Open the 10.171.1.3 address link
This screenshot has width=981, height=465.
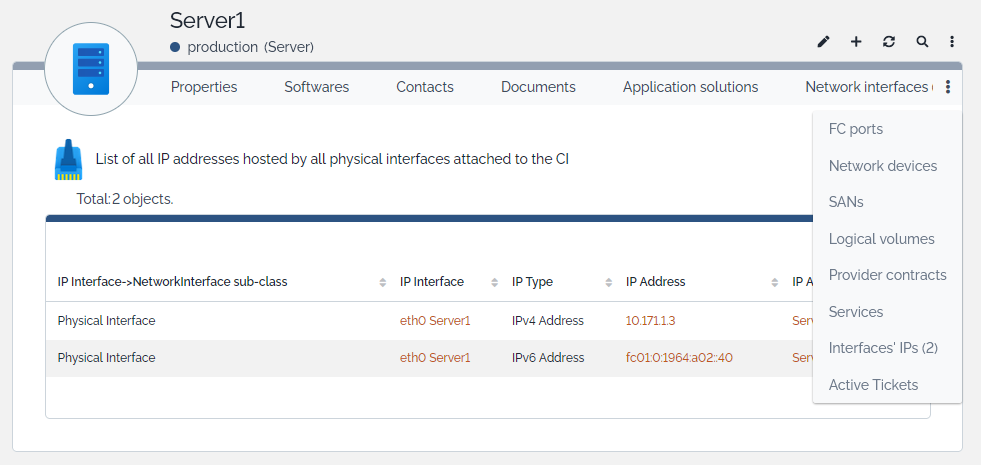pyautogui.click(x=650, y=321)
